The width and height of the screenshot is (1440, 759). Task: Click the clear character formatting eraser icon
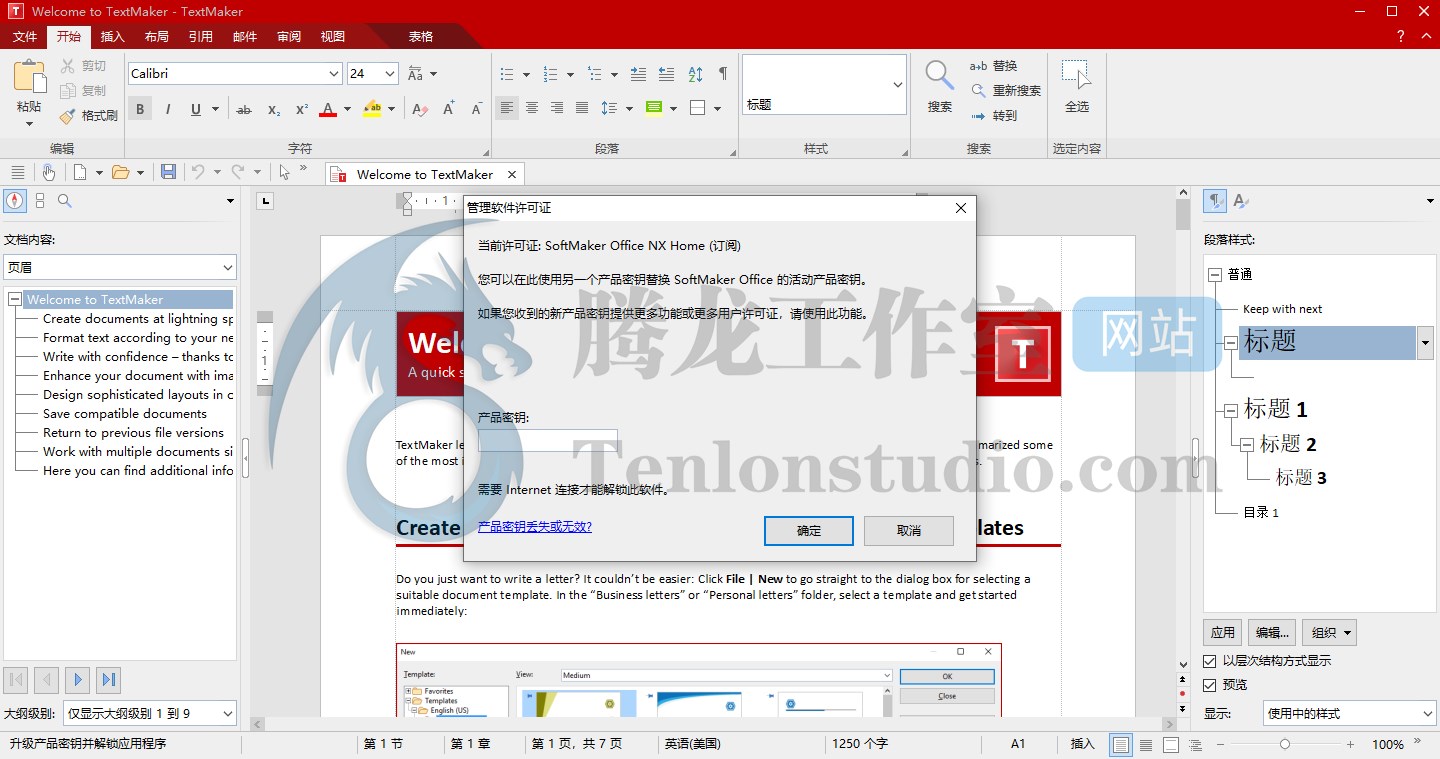[x=420, y=109]
